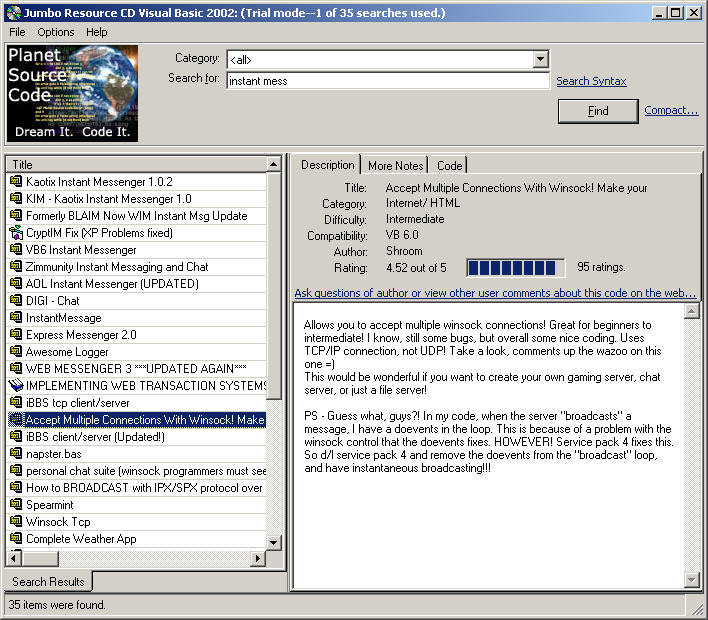Click results list scroll left arrow

click(x=14, y=558)
